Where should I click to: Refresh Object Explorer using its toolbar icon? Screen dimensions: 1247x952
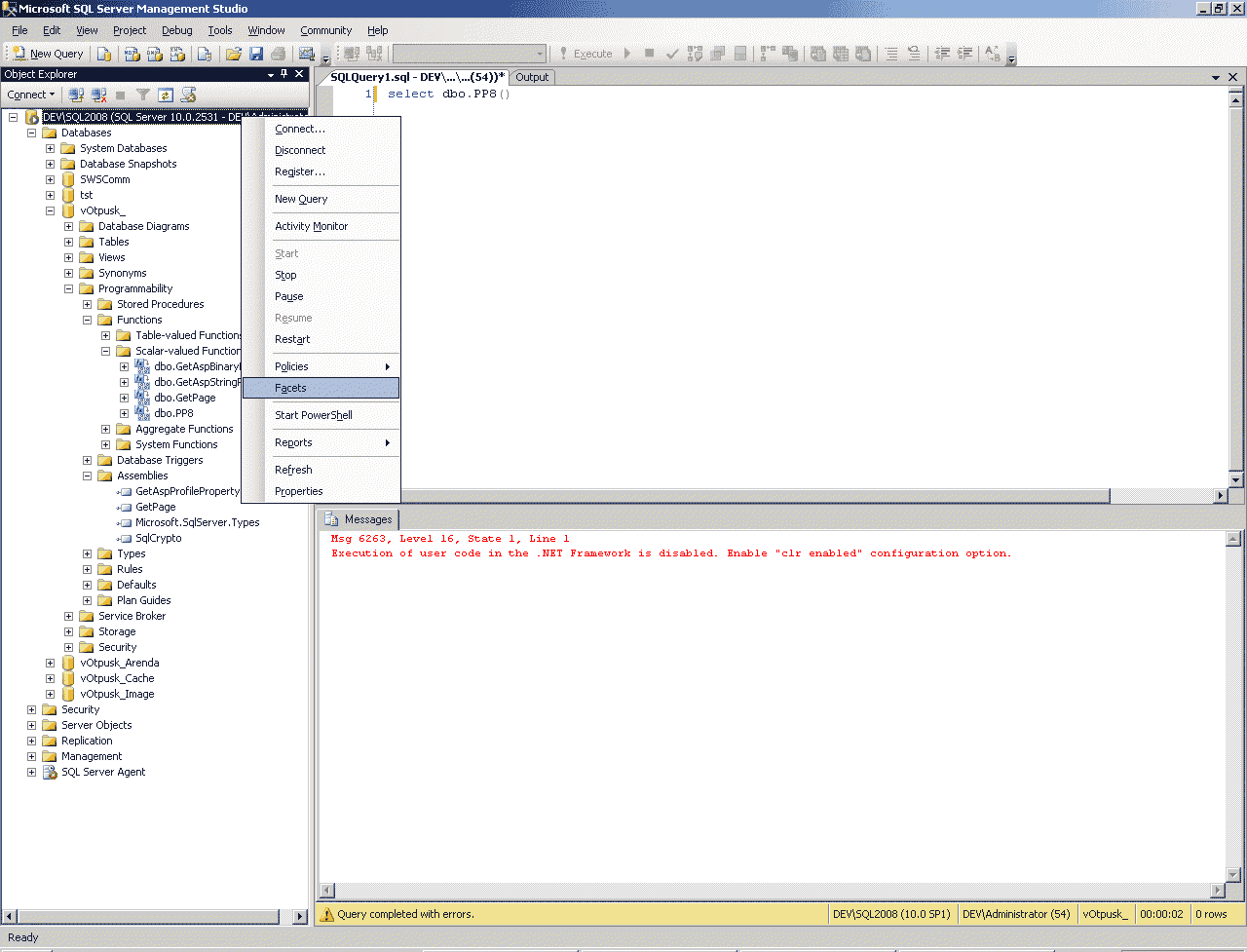coord(166,95)
